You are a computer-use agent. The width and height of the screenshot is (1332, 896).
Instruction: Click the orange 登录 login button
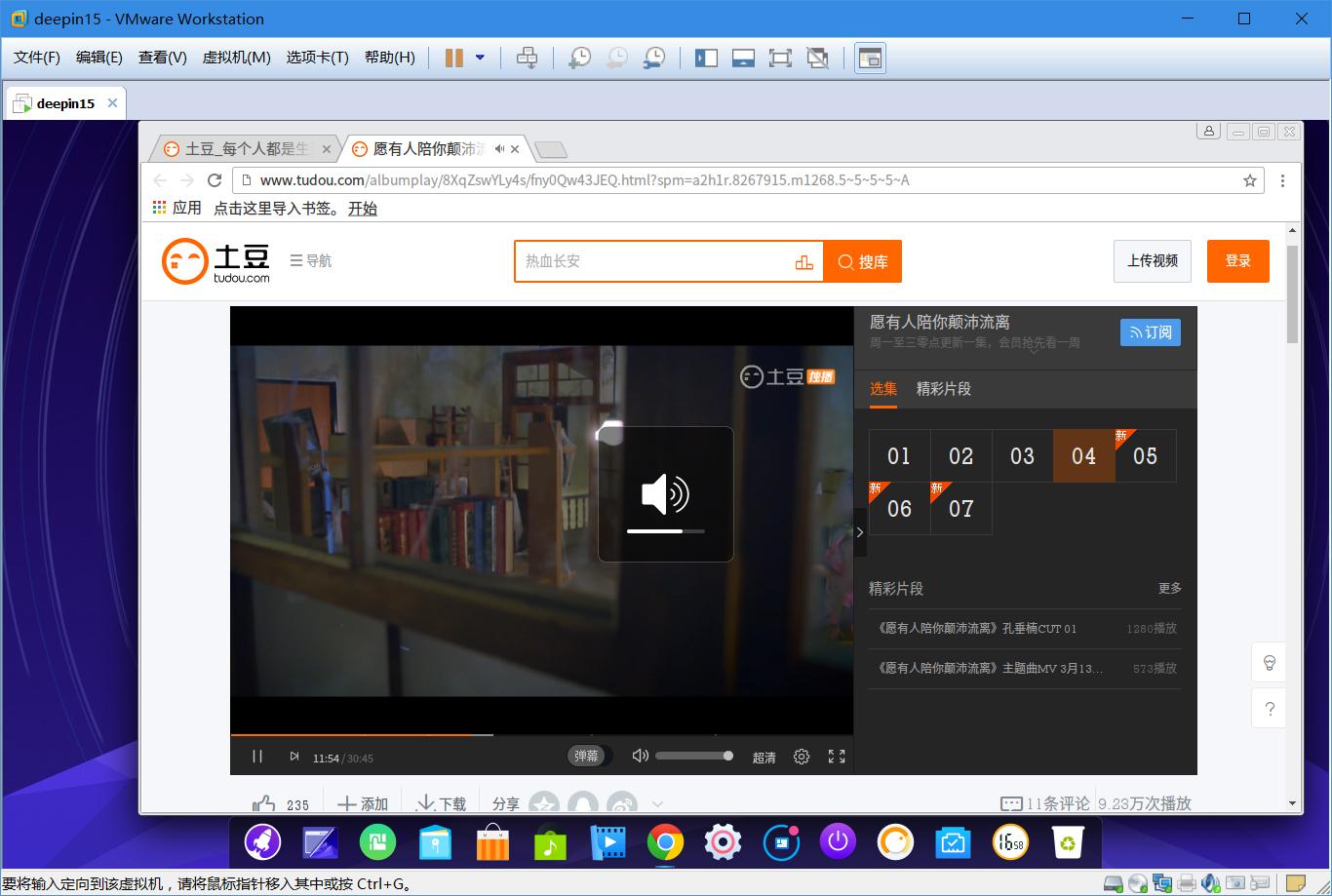pyautogui.click(x=1237, y=260)
